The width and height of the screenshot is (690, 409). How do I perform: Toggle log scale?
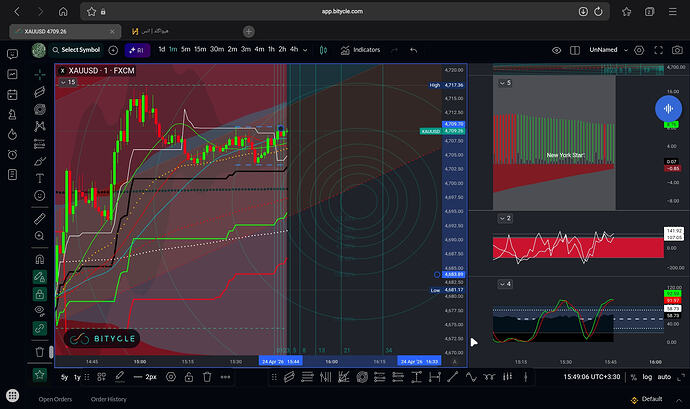click(x=647, y=377)
